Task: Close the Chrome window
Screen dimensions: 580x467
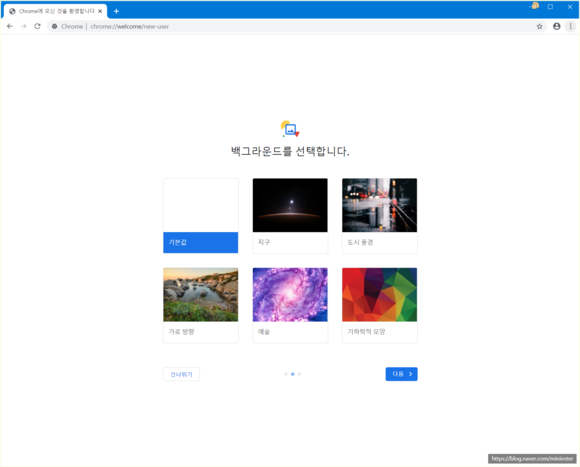Action: pos(570,7)
